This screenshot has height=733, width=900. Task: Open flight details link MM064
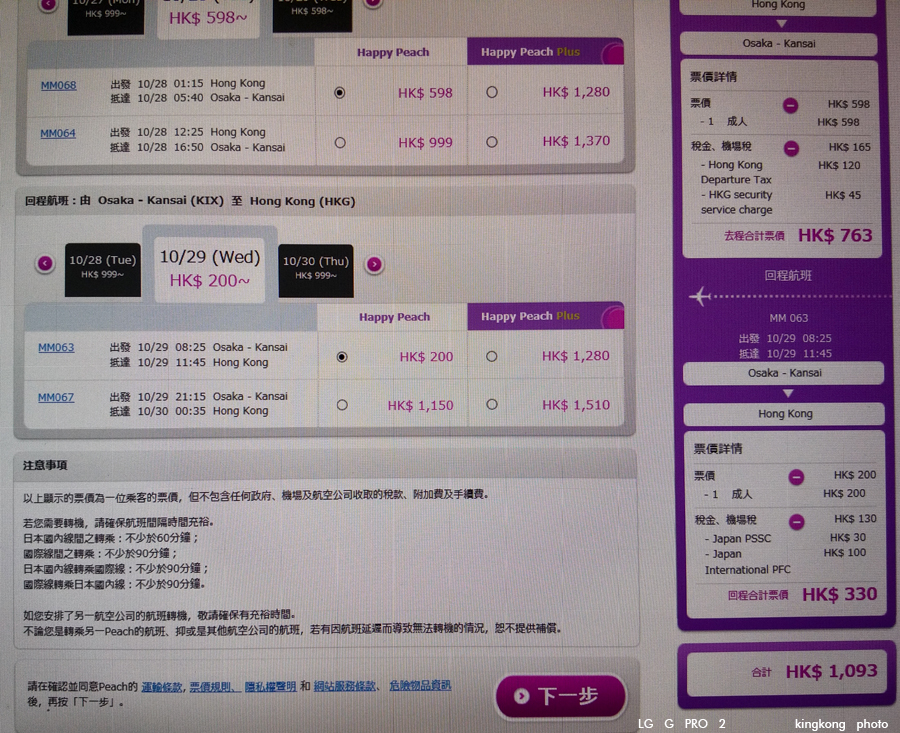pyautogui.click(x=58, y=134)
